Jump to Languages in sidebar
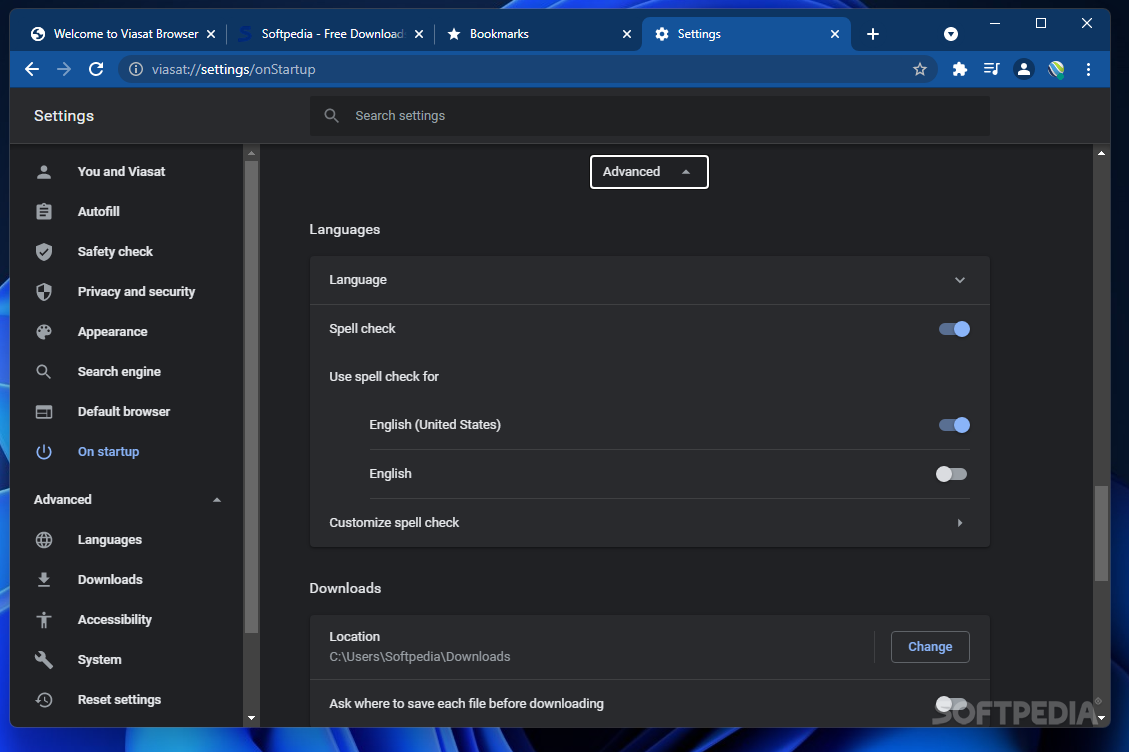 (109, 540)
